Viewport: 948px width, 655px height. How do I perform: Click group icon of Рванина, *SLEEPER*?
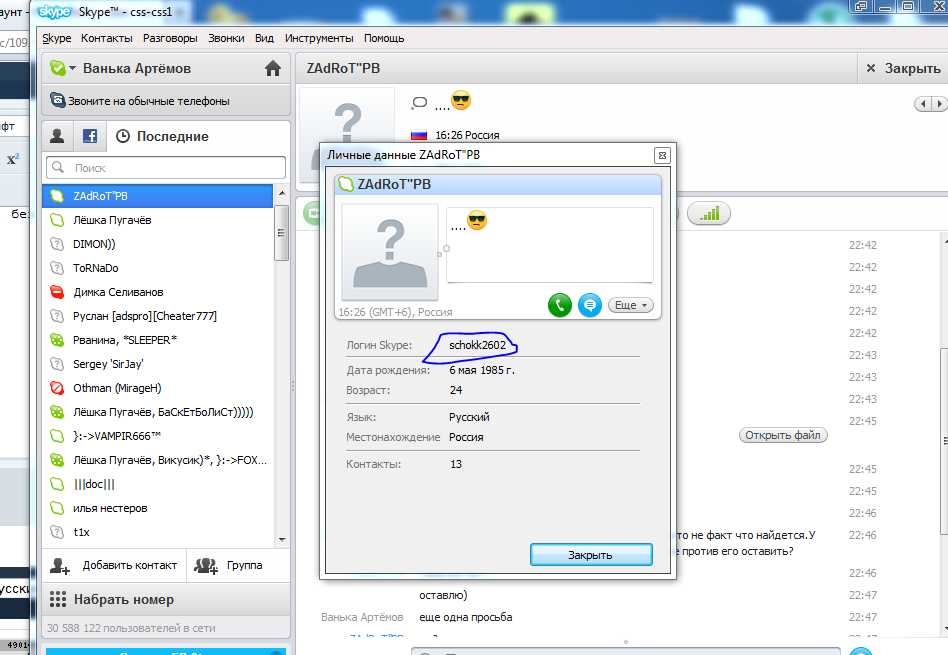tap(57, 340)
